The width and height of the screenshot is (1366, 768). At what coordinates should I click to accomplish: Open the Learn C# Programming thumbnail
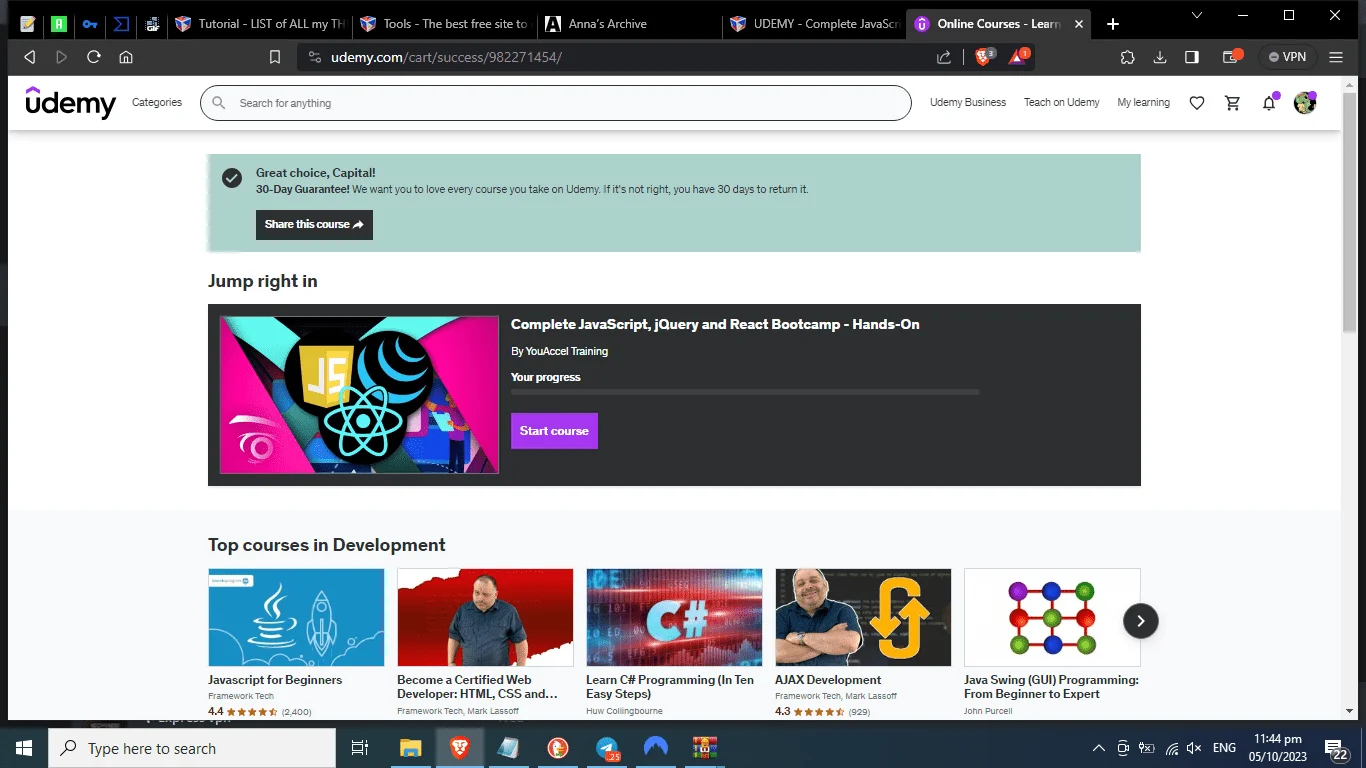674,617
